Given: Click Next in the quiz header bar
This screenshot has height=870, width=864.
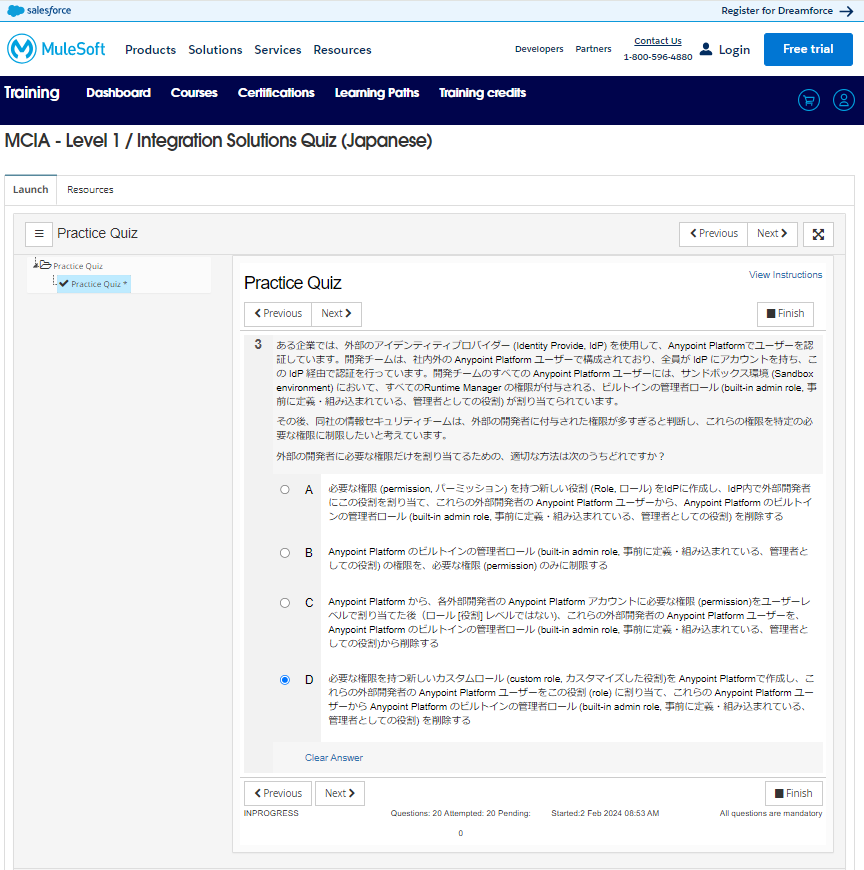Looking at the screenshot, I should point(772,234).
